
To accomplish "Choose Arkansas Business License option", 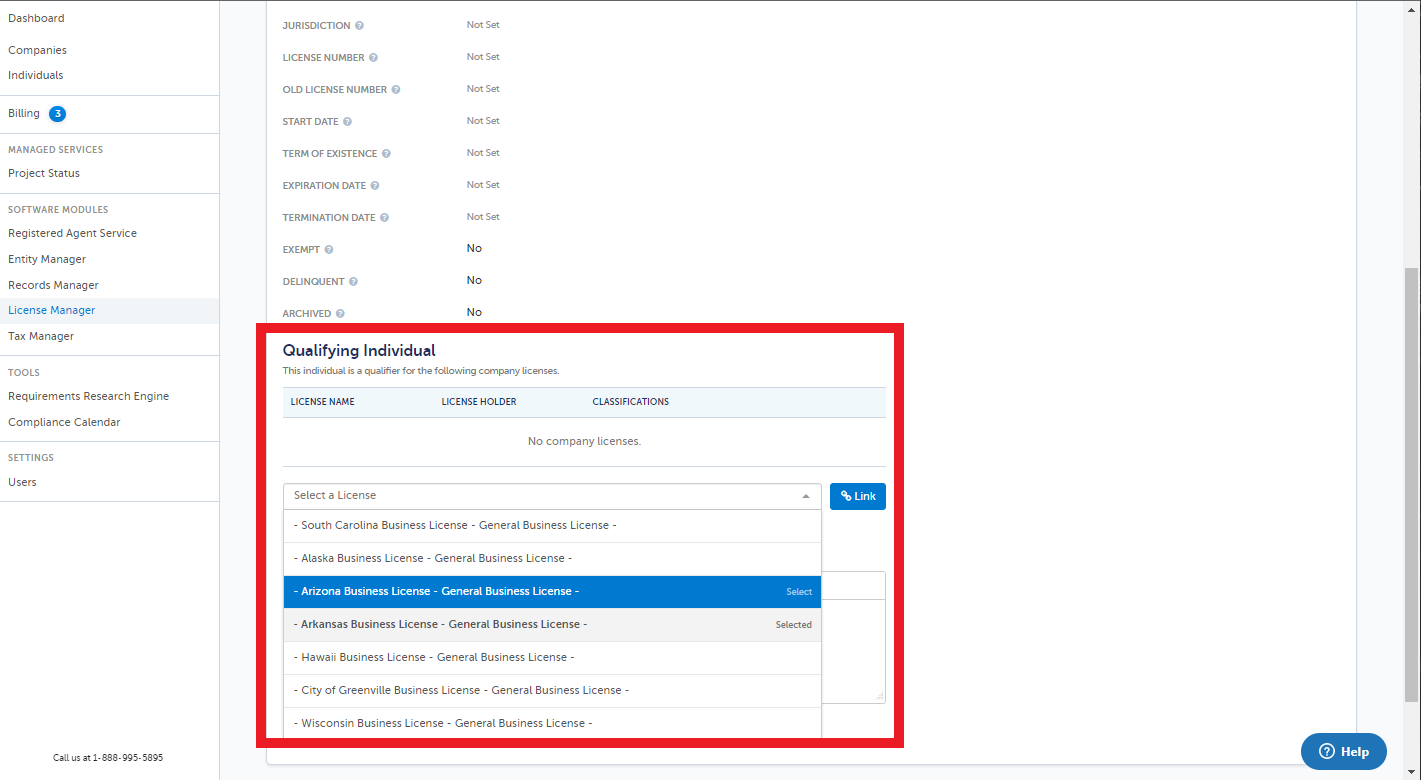I will 552,625.
